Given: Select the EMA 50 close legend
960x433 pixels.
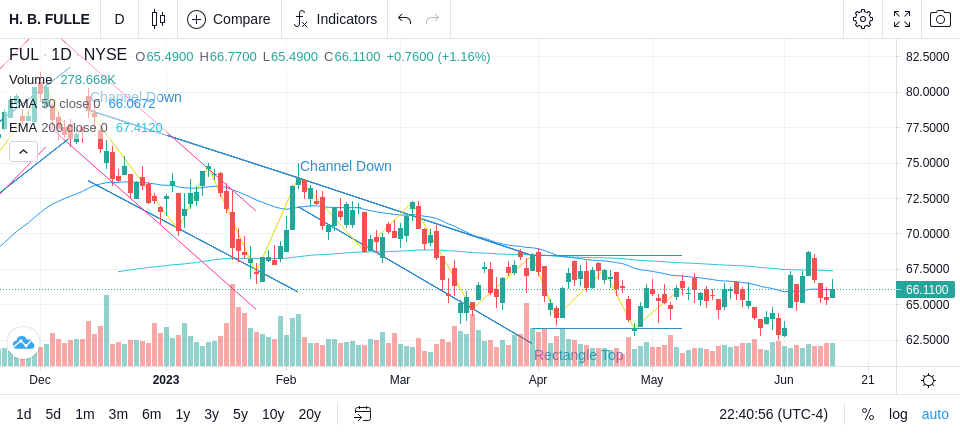Looking at the screenshot, I should tap(81, 104).
